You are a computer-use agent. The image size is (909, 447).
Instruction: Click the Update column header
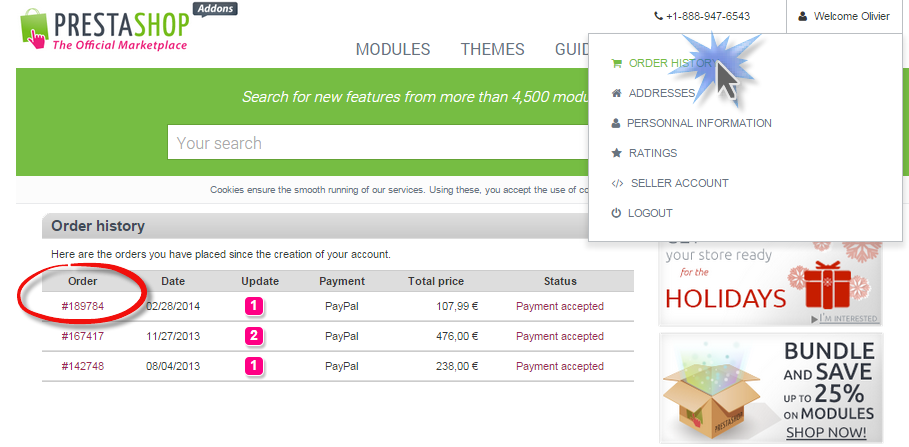pos(260,281)
